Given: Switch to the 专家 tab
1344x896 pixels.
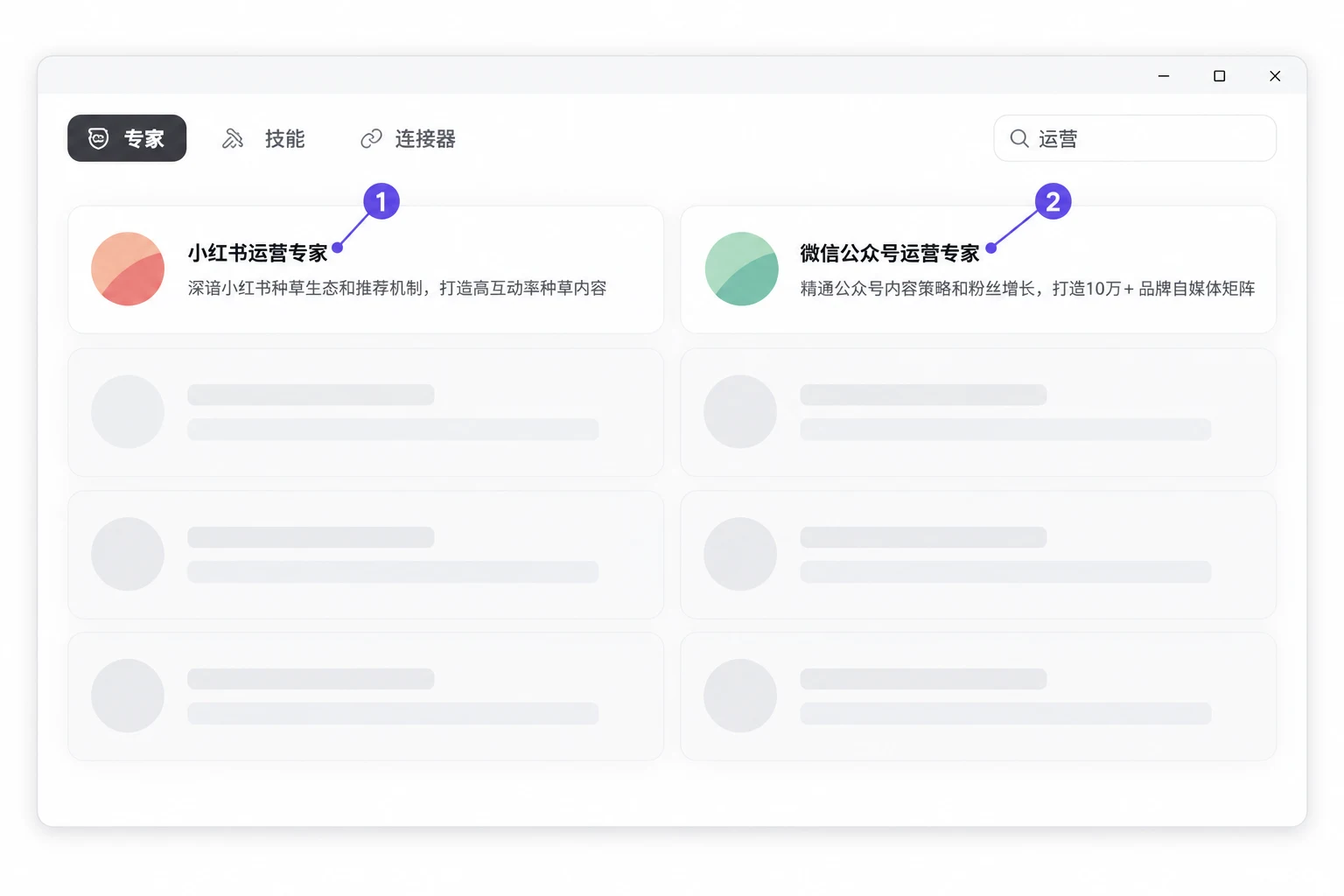Looking at the screenshot, I should [x=127, y=138].
